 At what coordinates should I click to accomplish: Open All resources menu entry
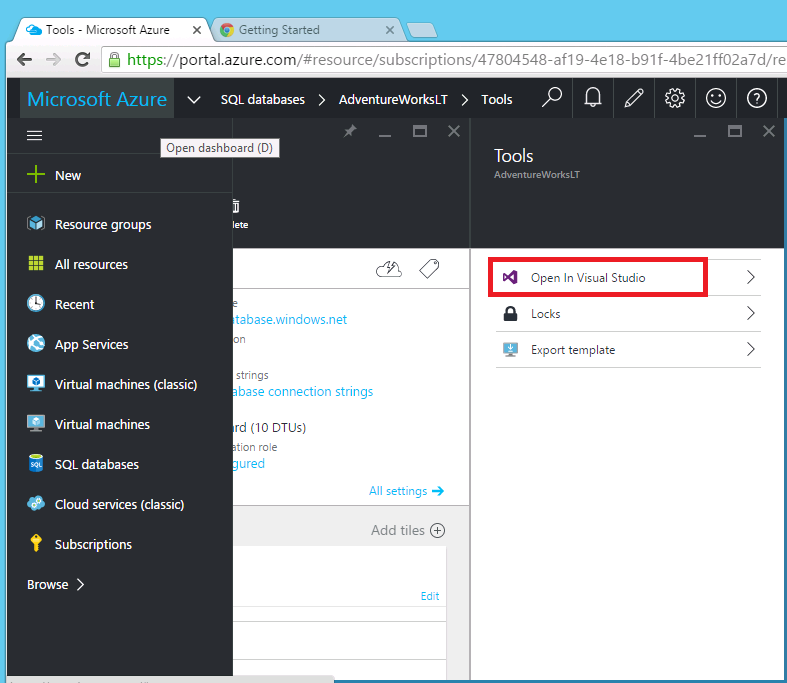(91, 264)
